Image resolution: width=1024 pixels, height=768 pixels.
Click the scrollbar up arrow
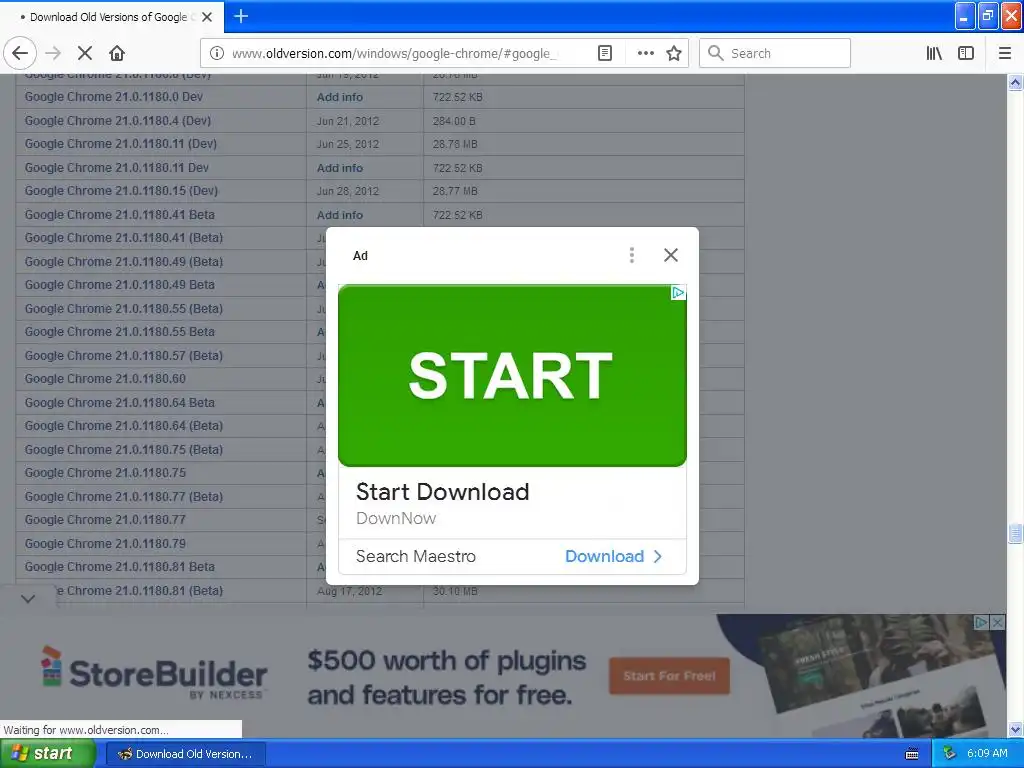(x=1015, y=82)
